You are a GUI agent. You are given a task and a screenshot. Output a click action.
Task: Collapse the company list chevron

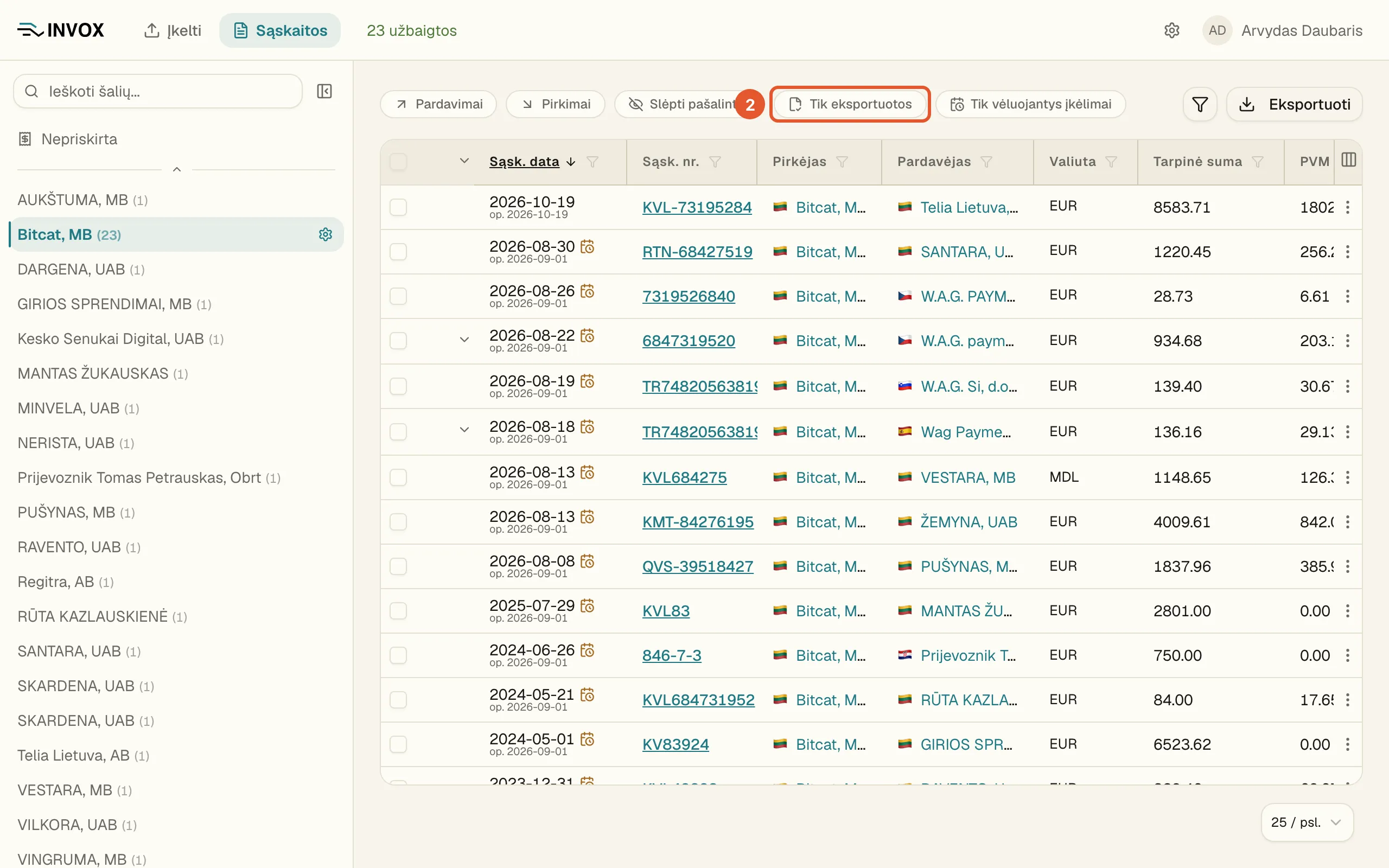(177, 169)
